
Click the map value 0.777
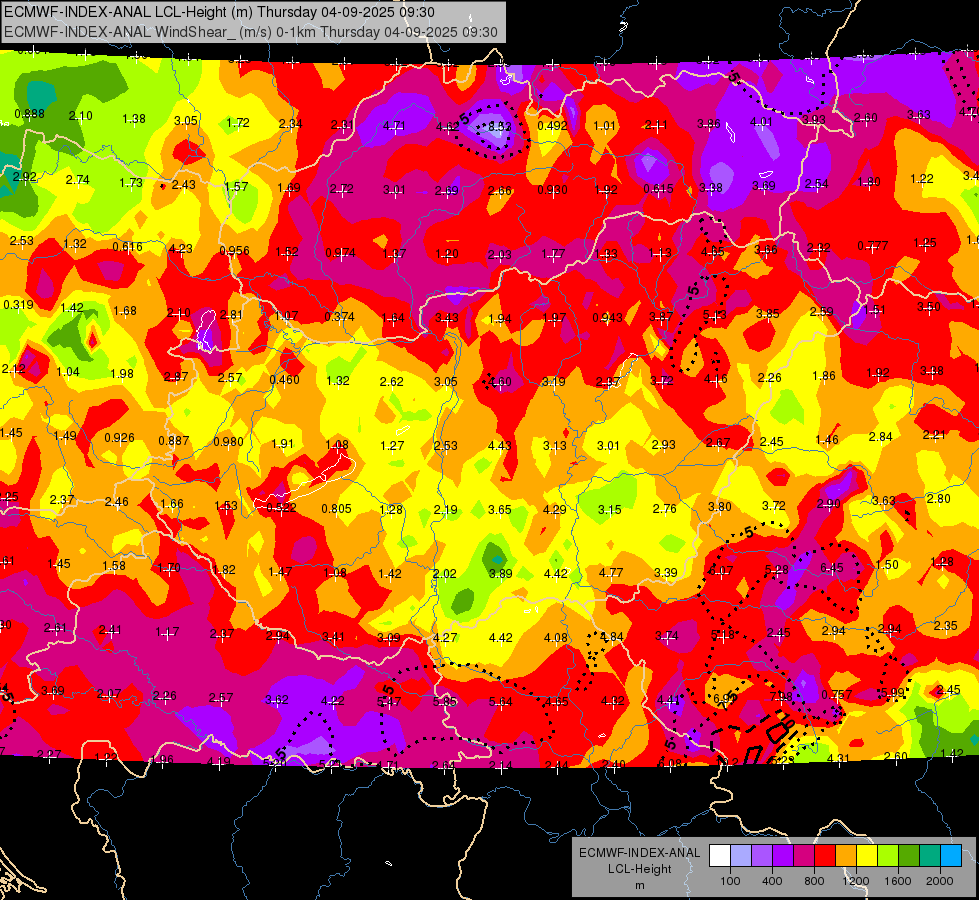tap(873, 245)
